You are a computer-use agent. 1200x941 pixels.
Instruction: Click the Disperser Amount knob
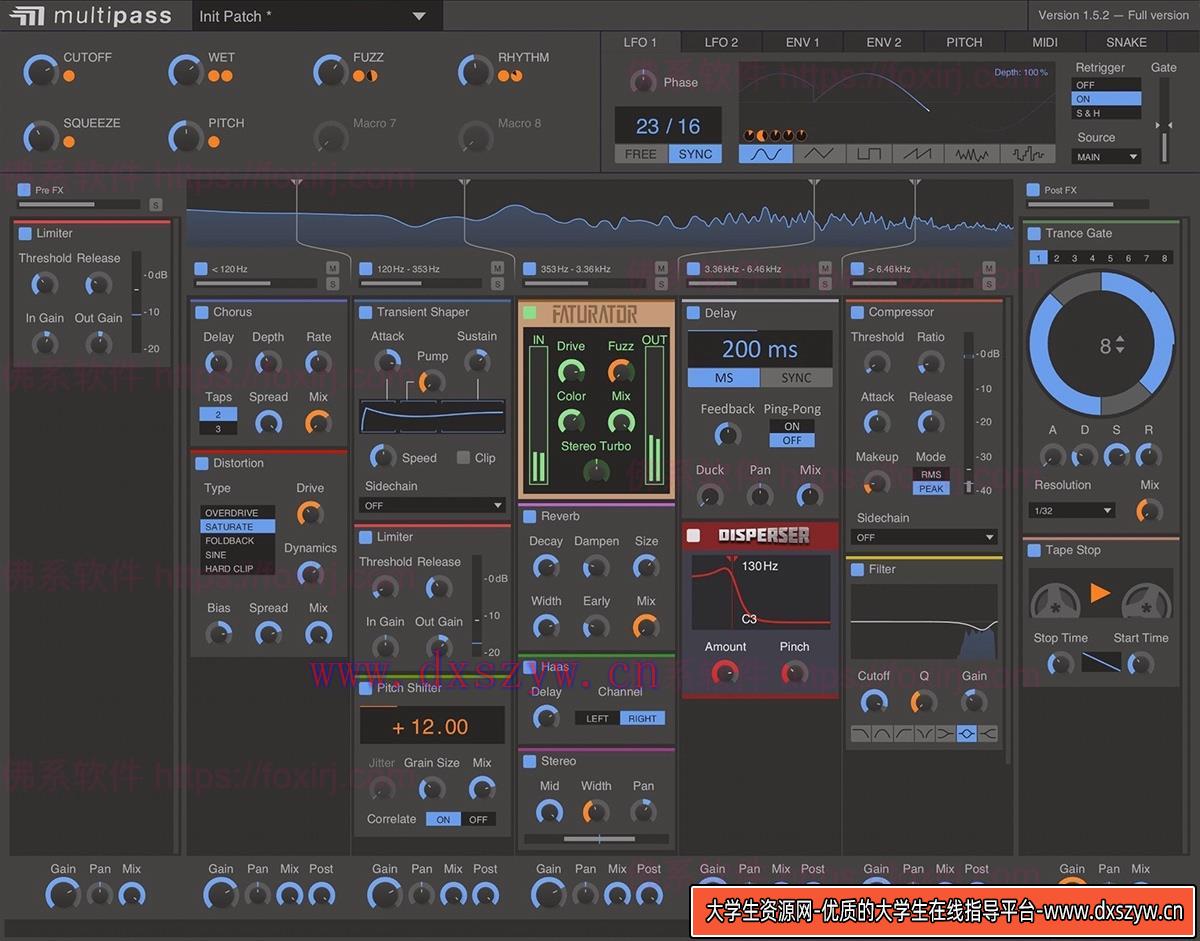[x=725, y=673]
